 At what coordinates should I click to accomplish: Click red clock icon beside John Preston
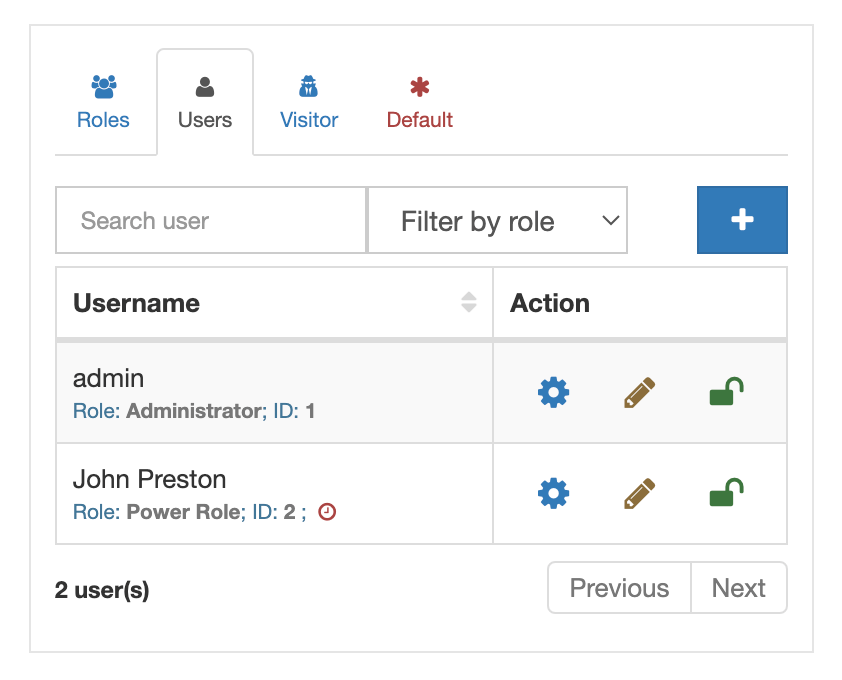[x=327, y=512]
